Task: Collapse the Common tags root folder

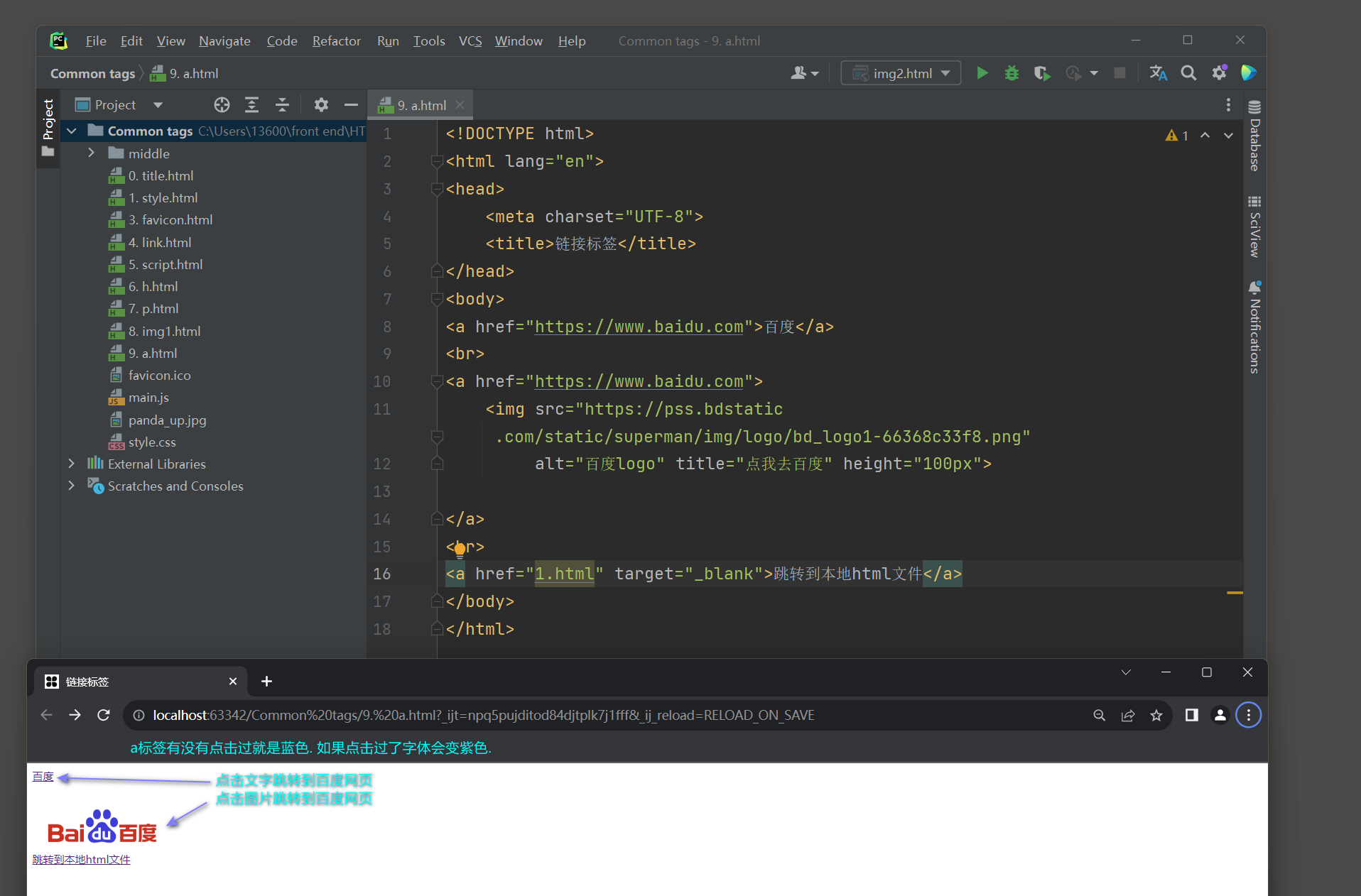Action: coord(71,131)
